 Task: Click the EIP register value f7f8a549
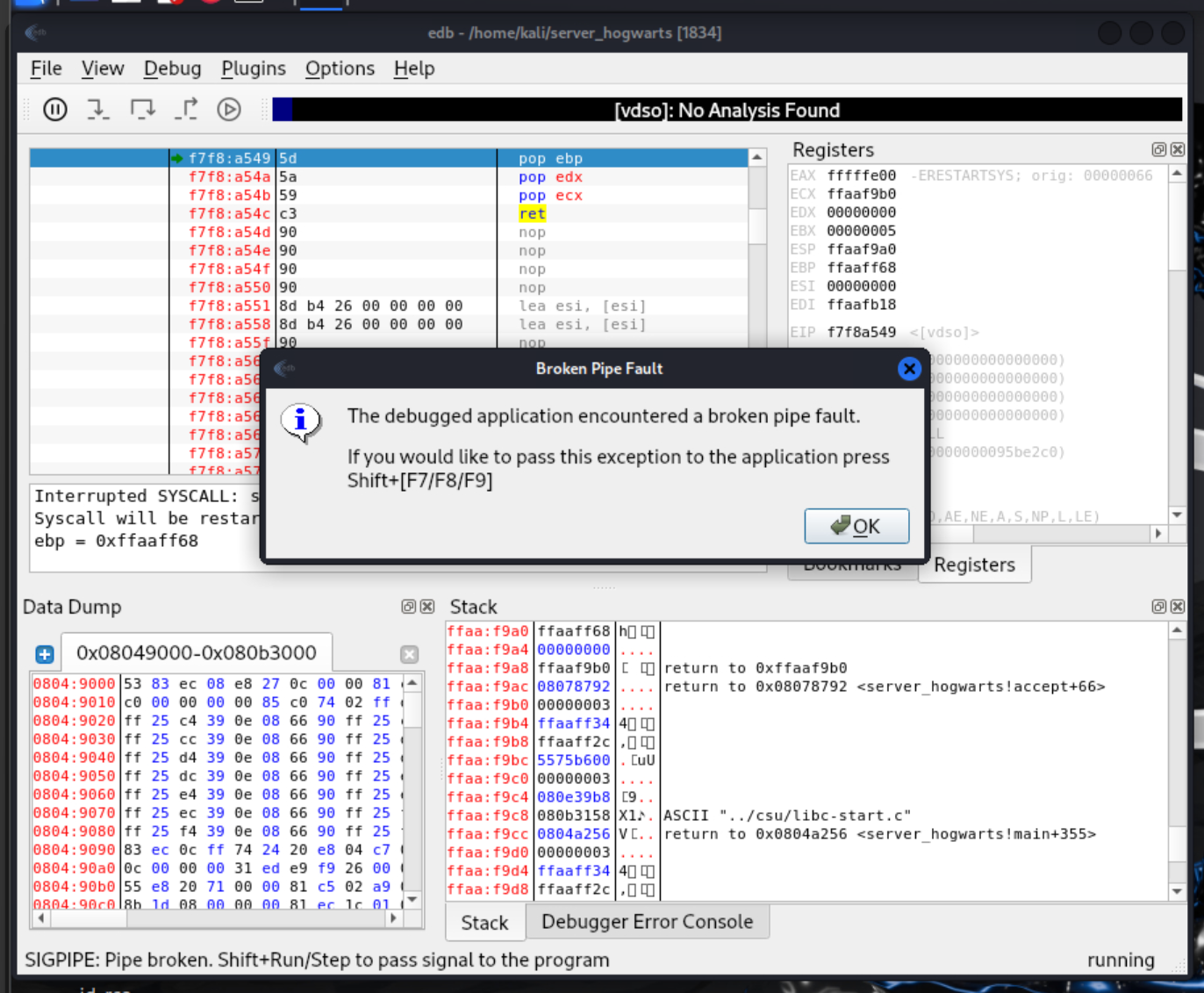861,332
